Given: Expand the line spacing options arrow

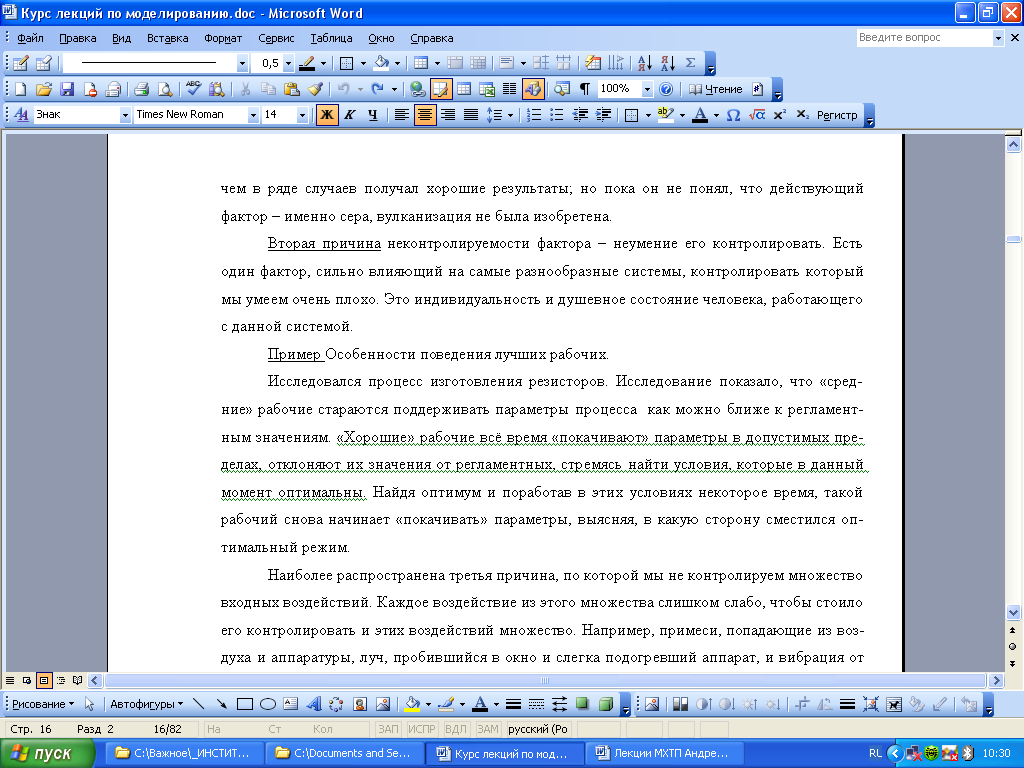Looking at the screenshot, I should (511, 115).
